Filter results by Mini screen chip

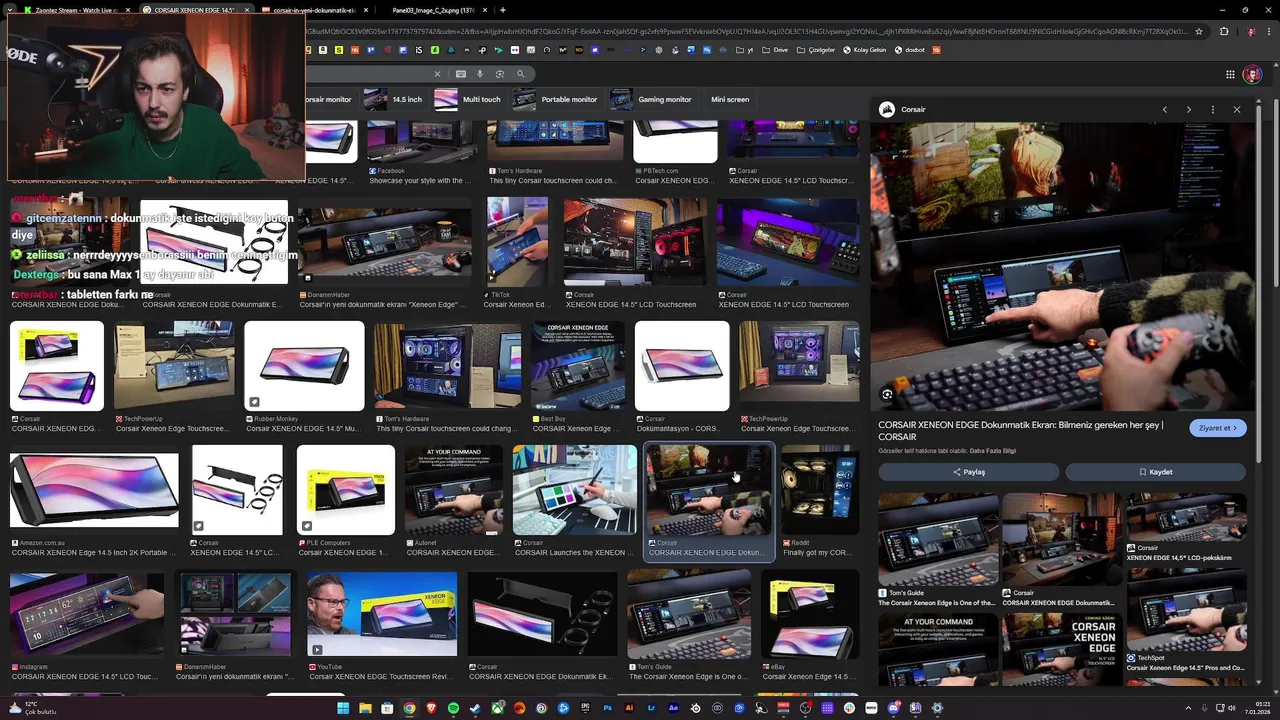click(729, 99)
